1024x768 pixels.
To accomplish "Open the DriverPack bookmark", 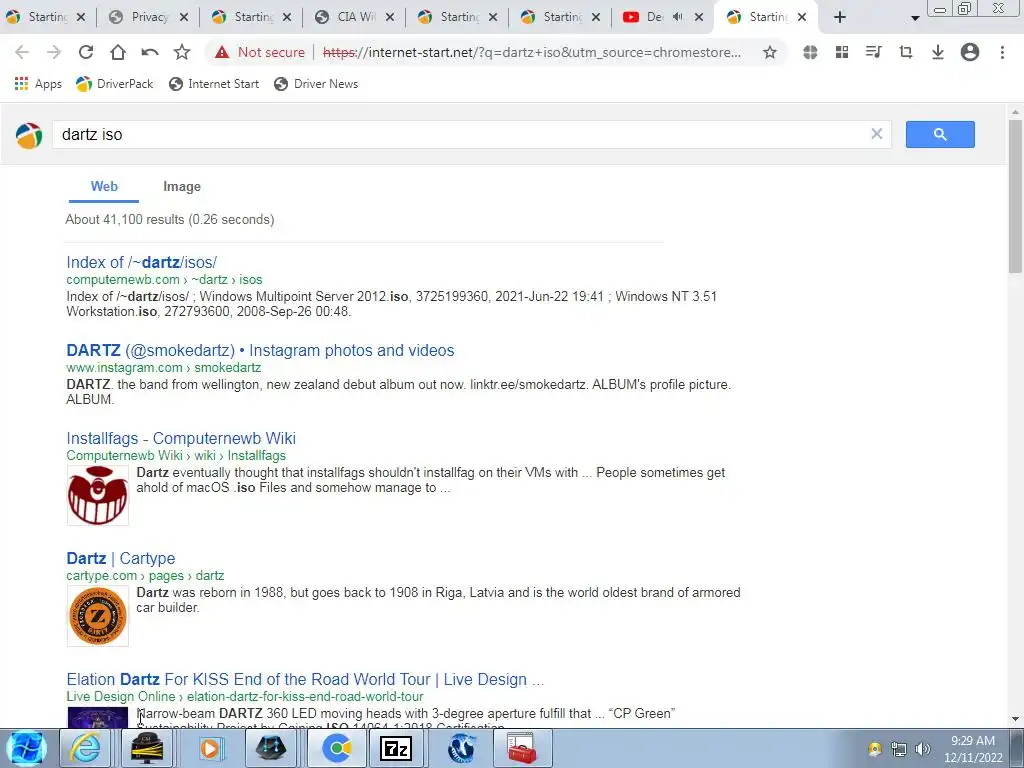I will point(114,84).
